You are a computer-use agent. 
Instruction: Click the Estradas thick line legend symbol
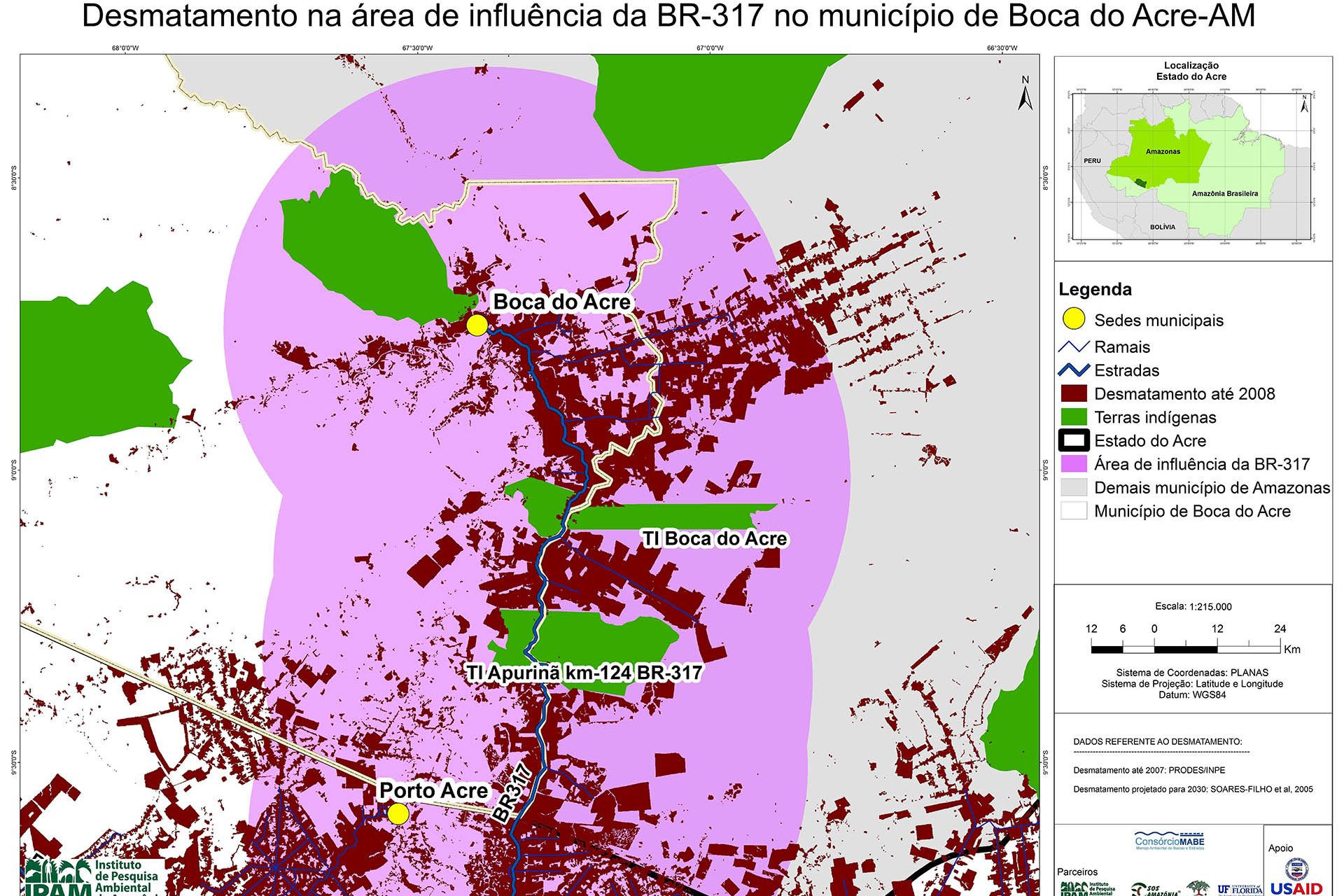(1074, 370)
